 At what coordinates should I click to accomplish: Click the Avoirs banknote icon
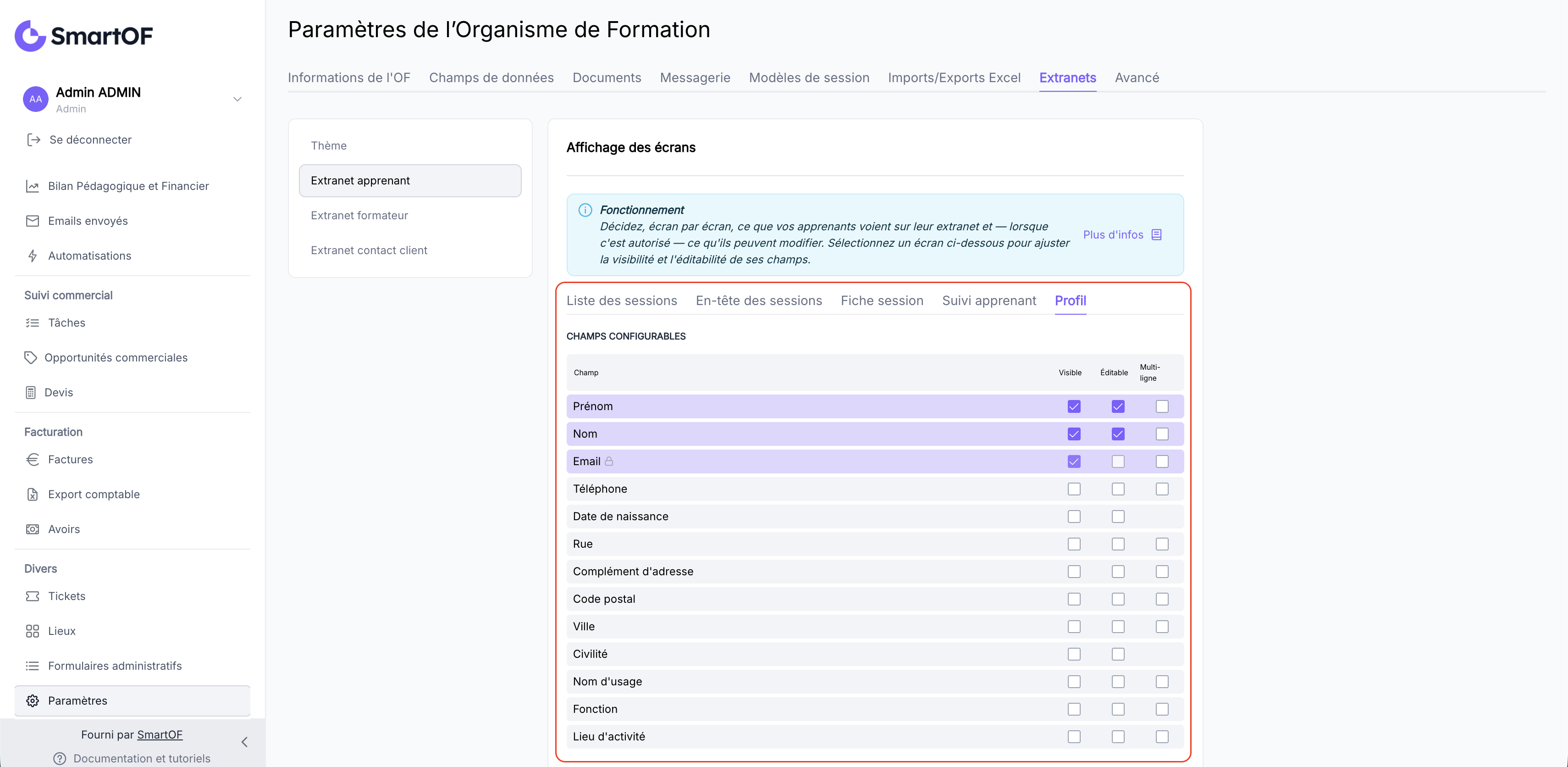click(x=32, y=529)
